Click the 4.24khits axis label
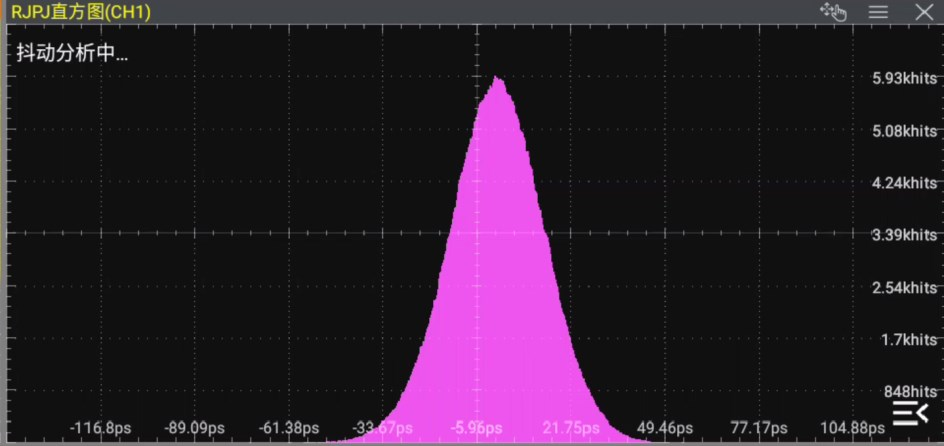 (904, 183)
